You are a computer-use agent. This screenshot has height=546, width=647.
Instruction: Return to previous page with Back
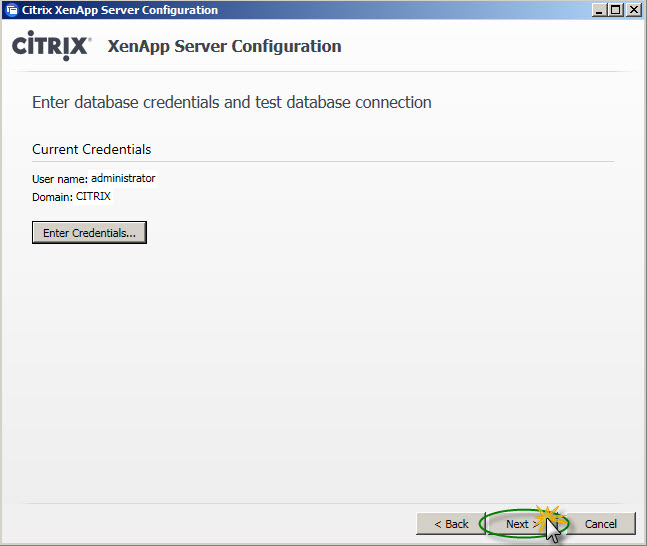click(451, 524)
